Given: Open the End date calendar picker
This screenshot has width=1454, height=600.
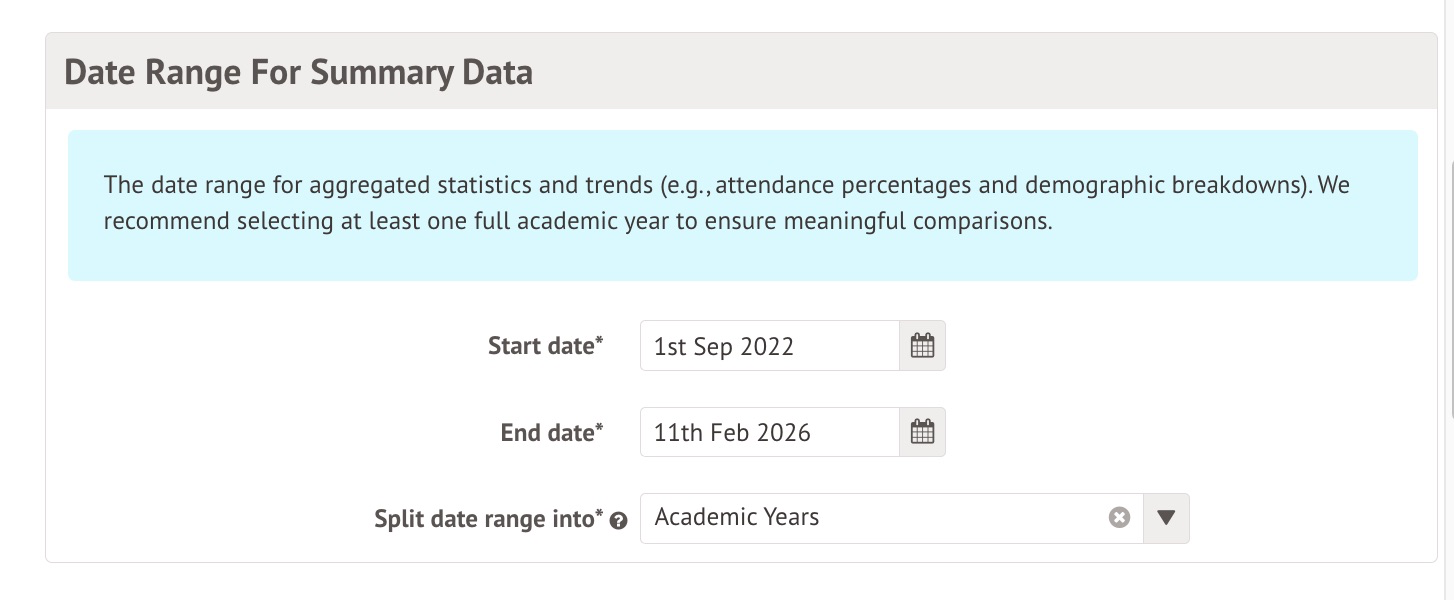Looking at the screenshot, I should [922, 432].
